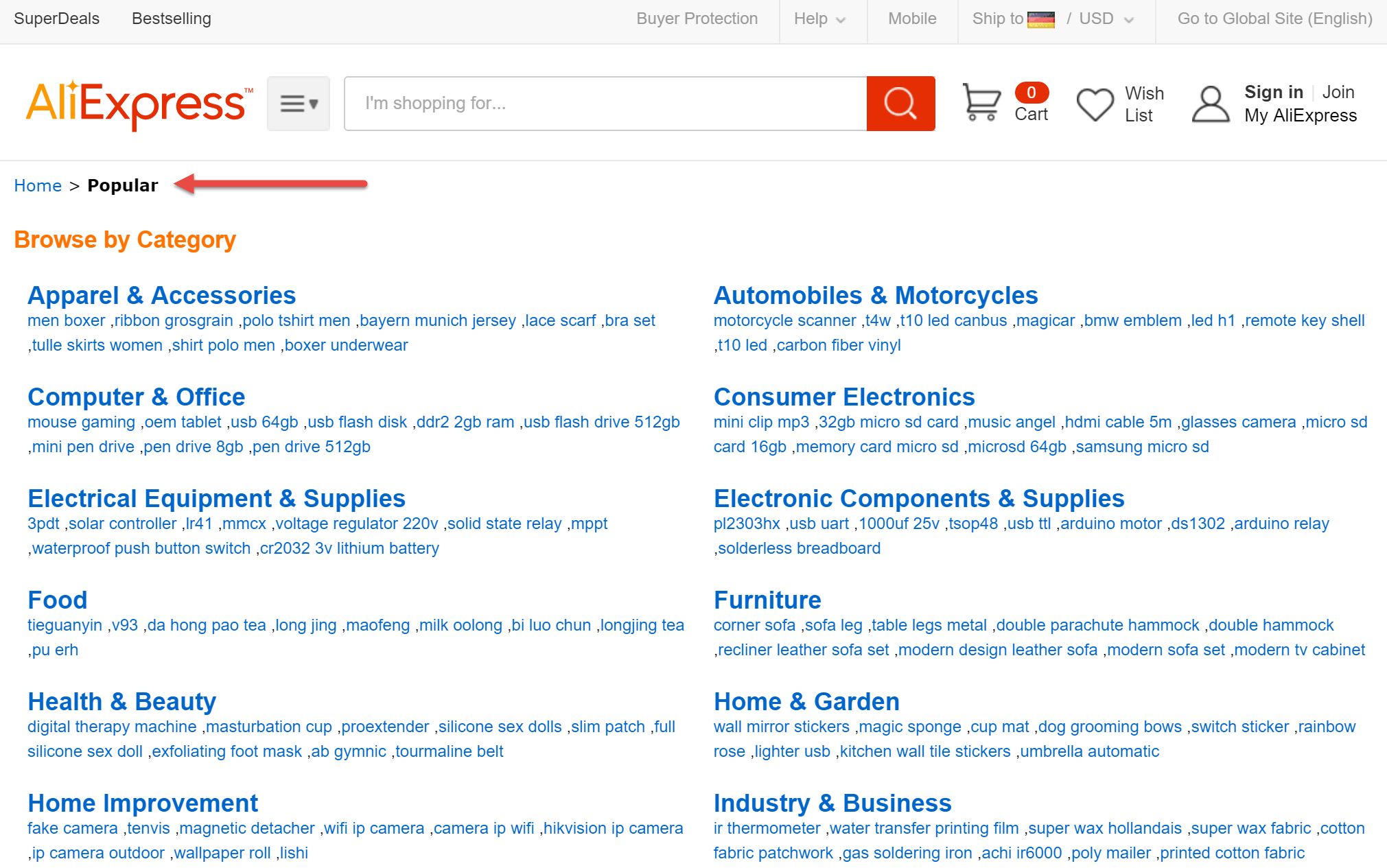This screenshot has height=868, width=1387.
Task: Click 'printed cotton fabric' keyword
Action: [1233, 853]
